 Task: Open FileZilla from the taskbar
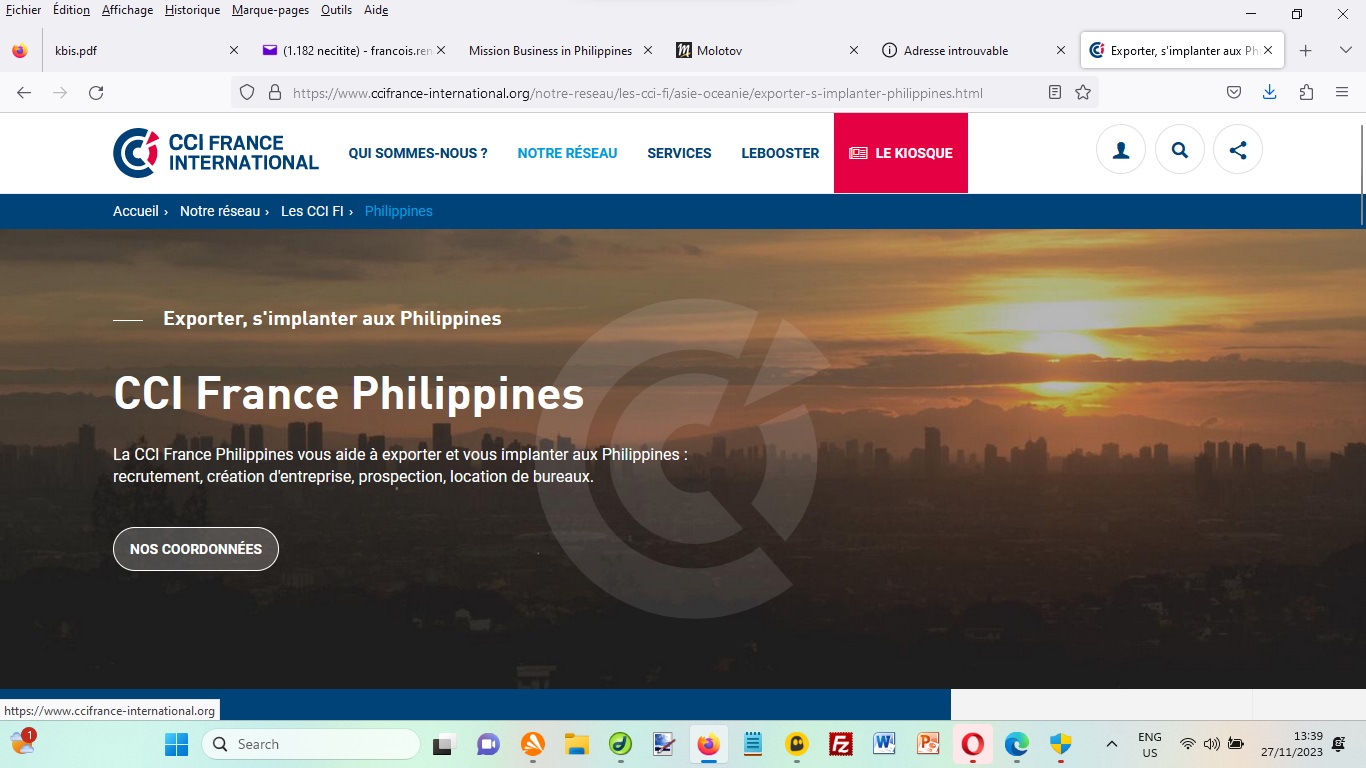pos(841,744)
